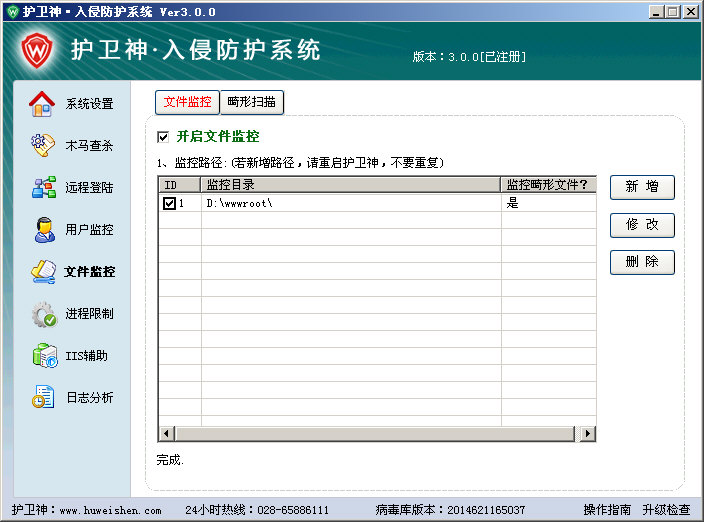Minimize the 护卫神 window
The image size is (704, 522).
(x=656, y=12)
